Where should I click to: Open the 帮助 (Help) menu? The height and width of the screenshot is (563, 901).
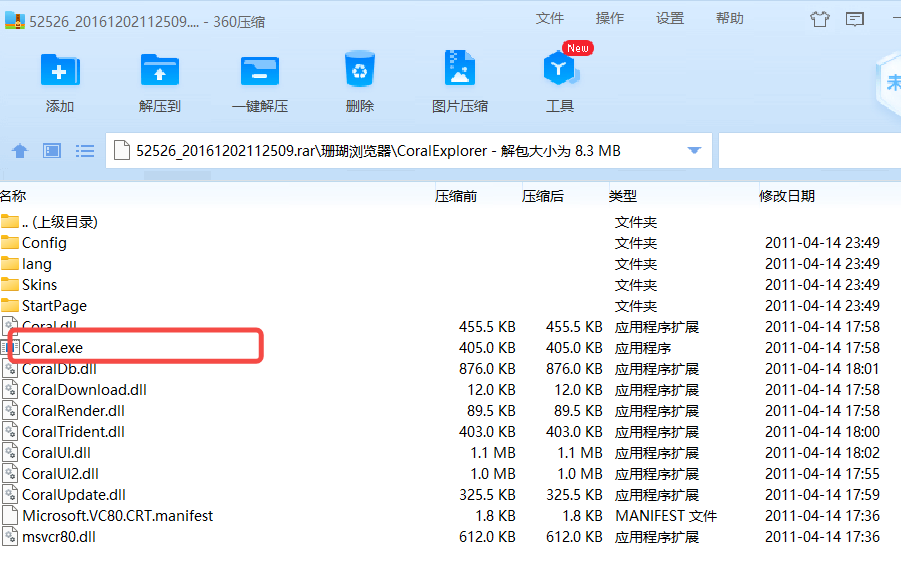[x=730, y=18]
